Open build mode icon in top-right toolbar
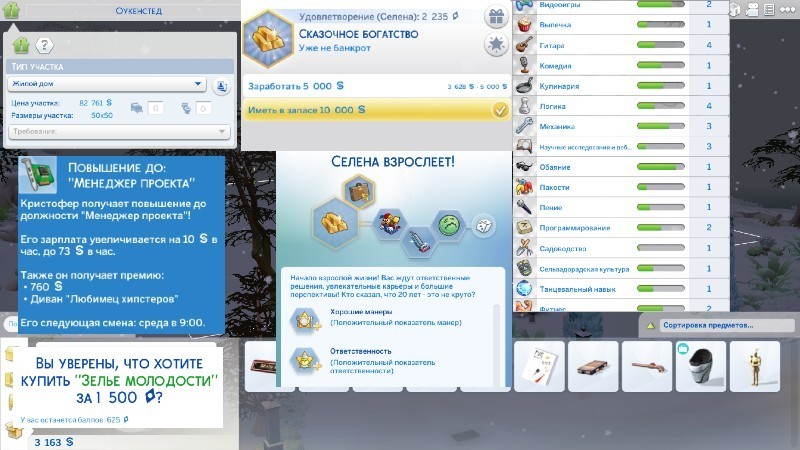This screenshot has width=800, height=450. point(734,10)
